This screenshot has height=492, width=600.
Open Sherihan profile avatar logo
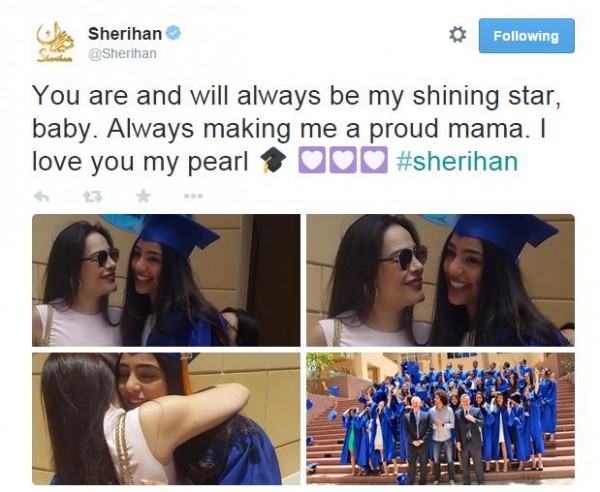pyautogui.click(x=55, y=42)
